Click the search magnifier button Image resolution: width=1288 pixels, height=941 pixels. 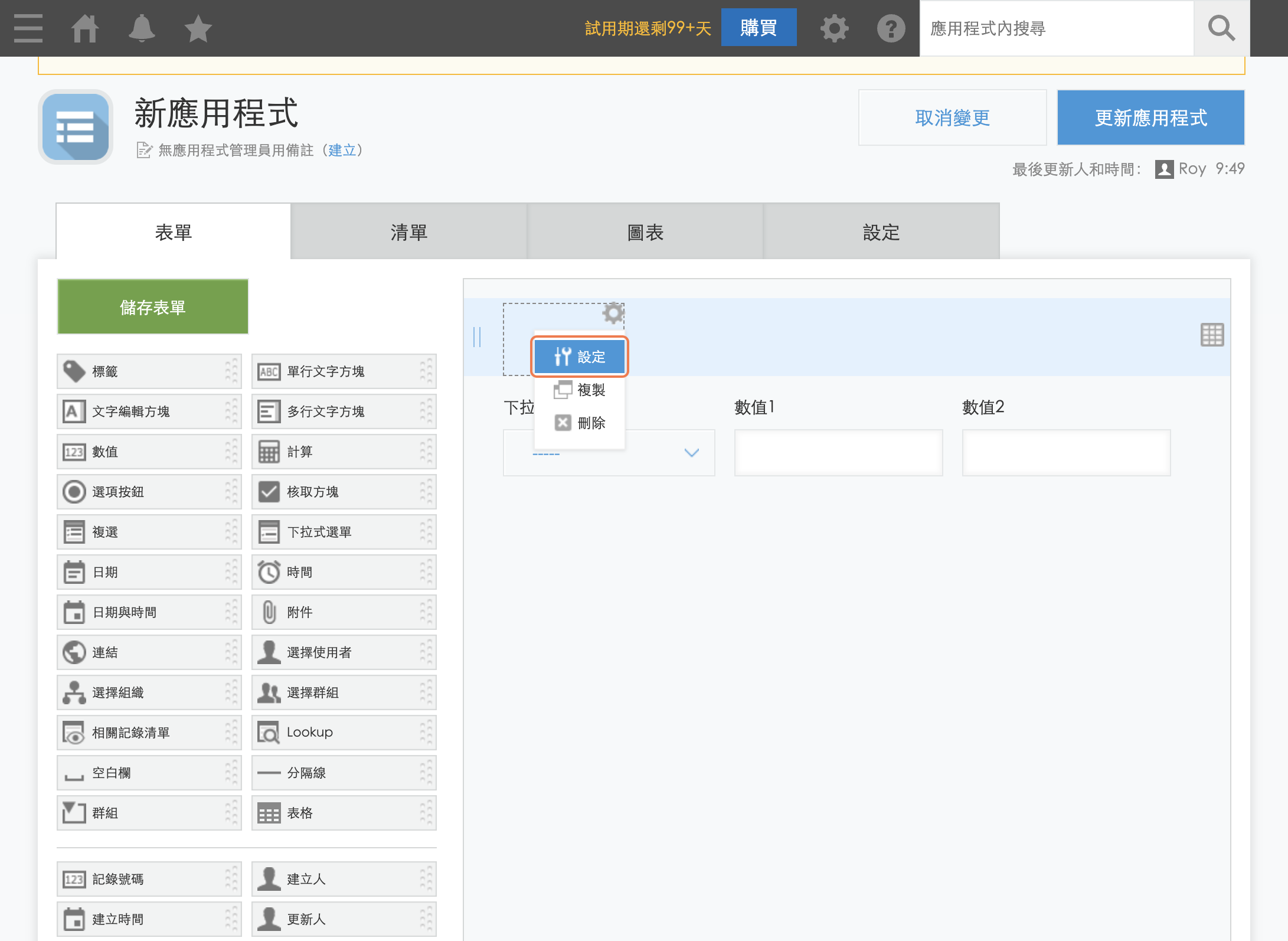1221,28
